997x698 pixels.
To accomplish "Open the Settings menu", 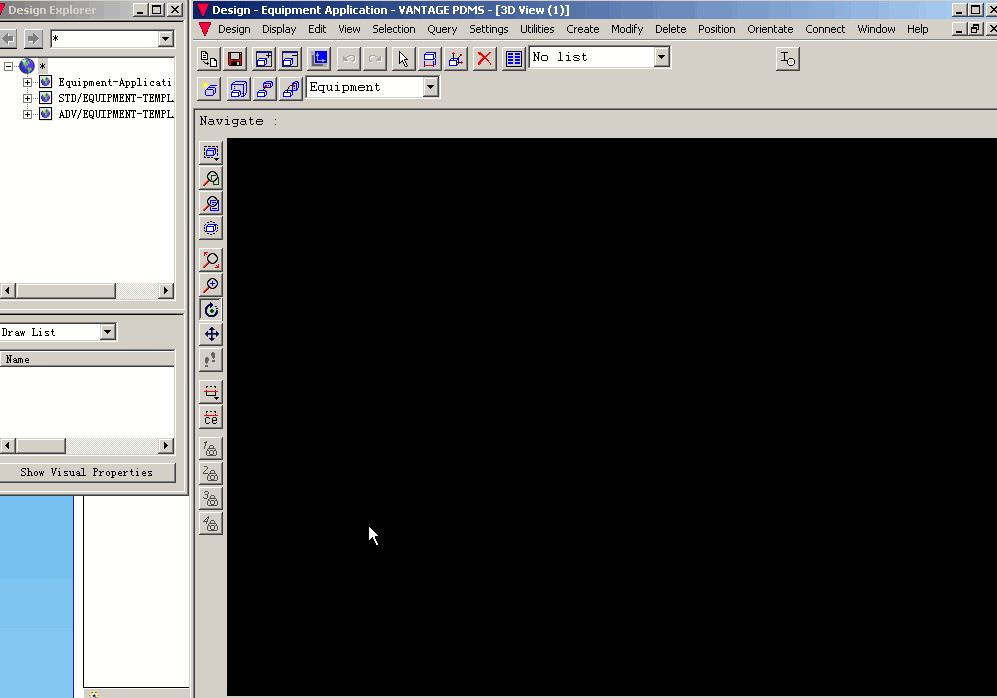I will pos(489,29).
